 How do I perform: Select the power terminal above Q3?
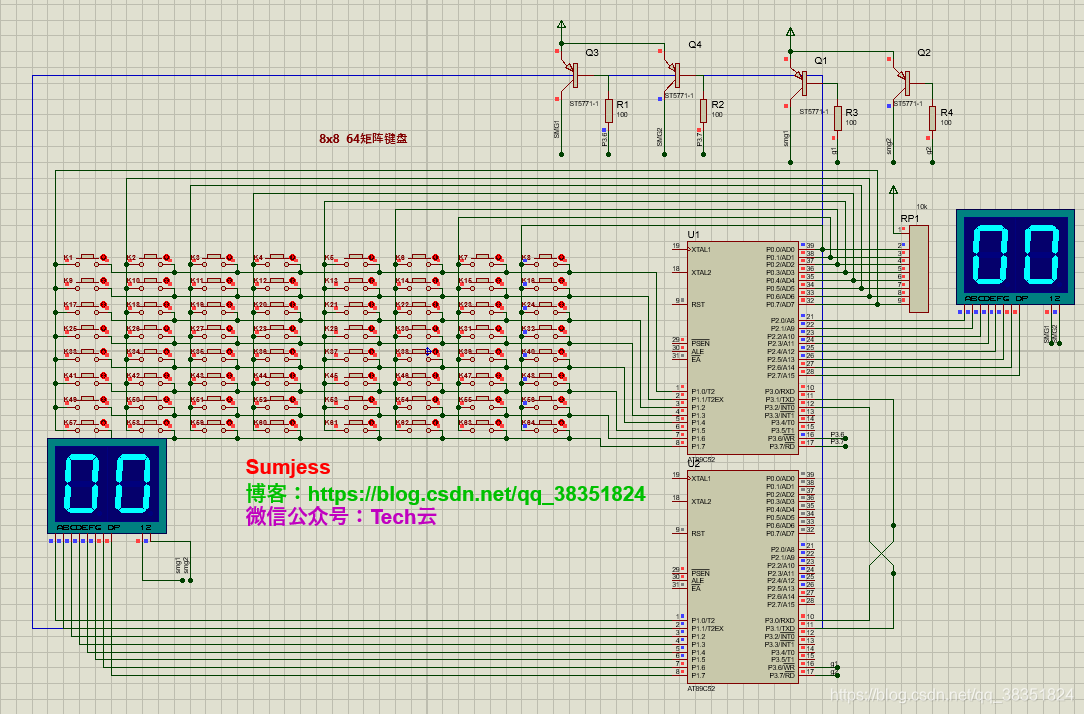tap(561, 25)
